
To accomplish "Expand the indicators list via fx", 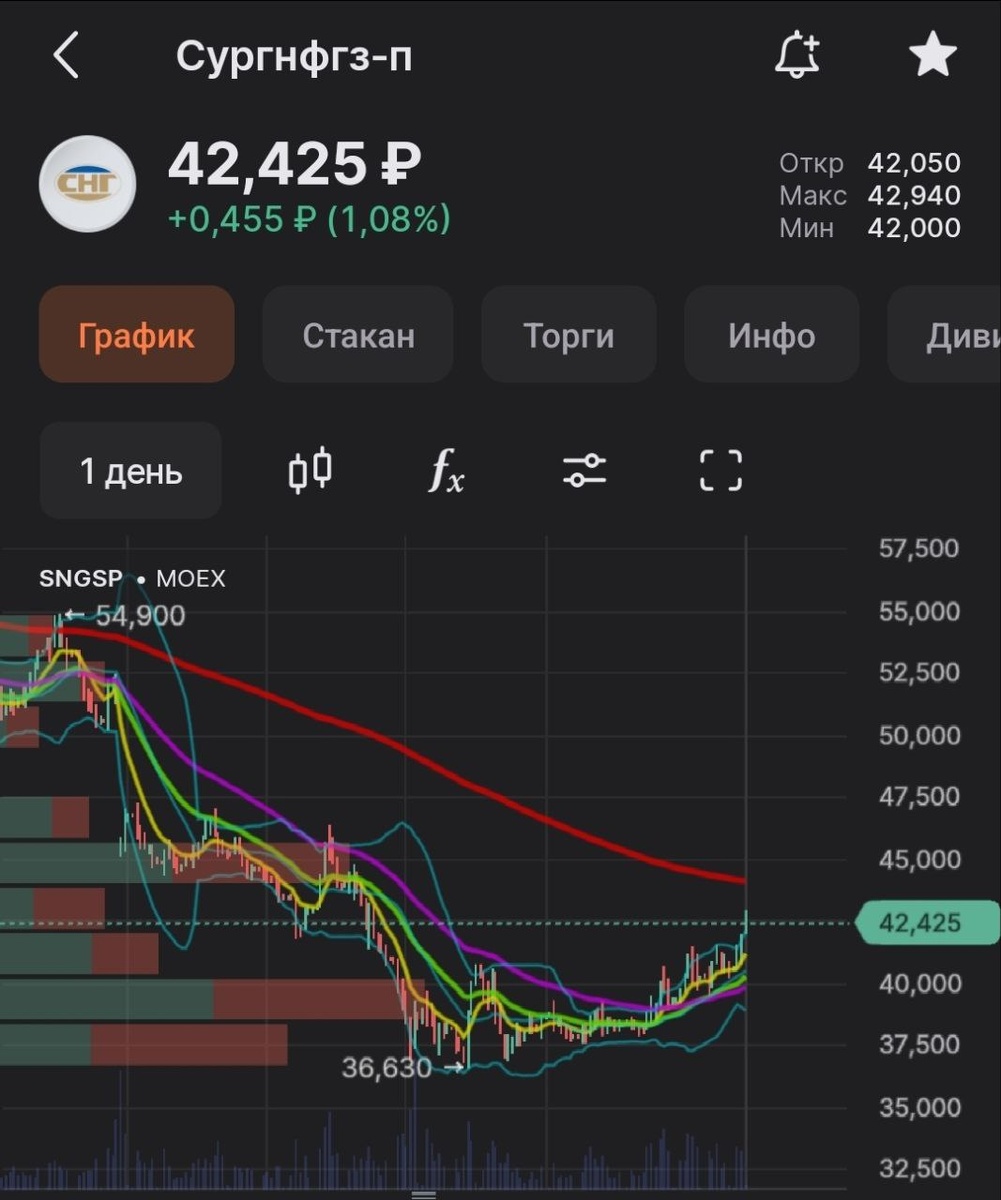I will (445, 470).
